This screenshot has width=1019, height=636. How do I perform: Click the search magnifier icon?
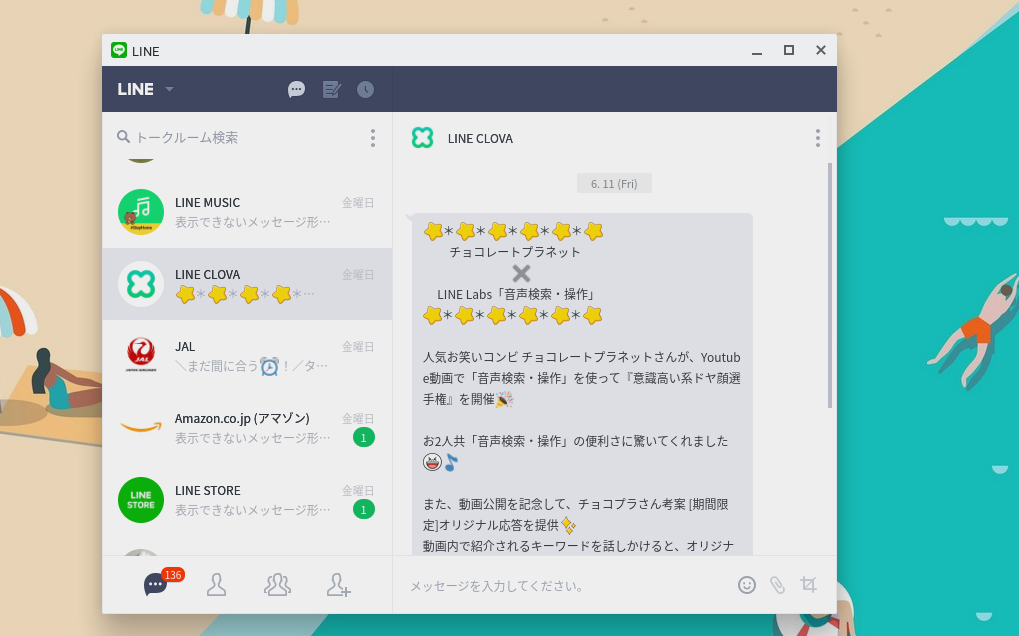(123, 136)
